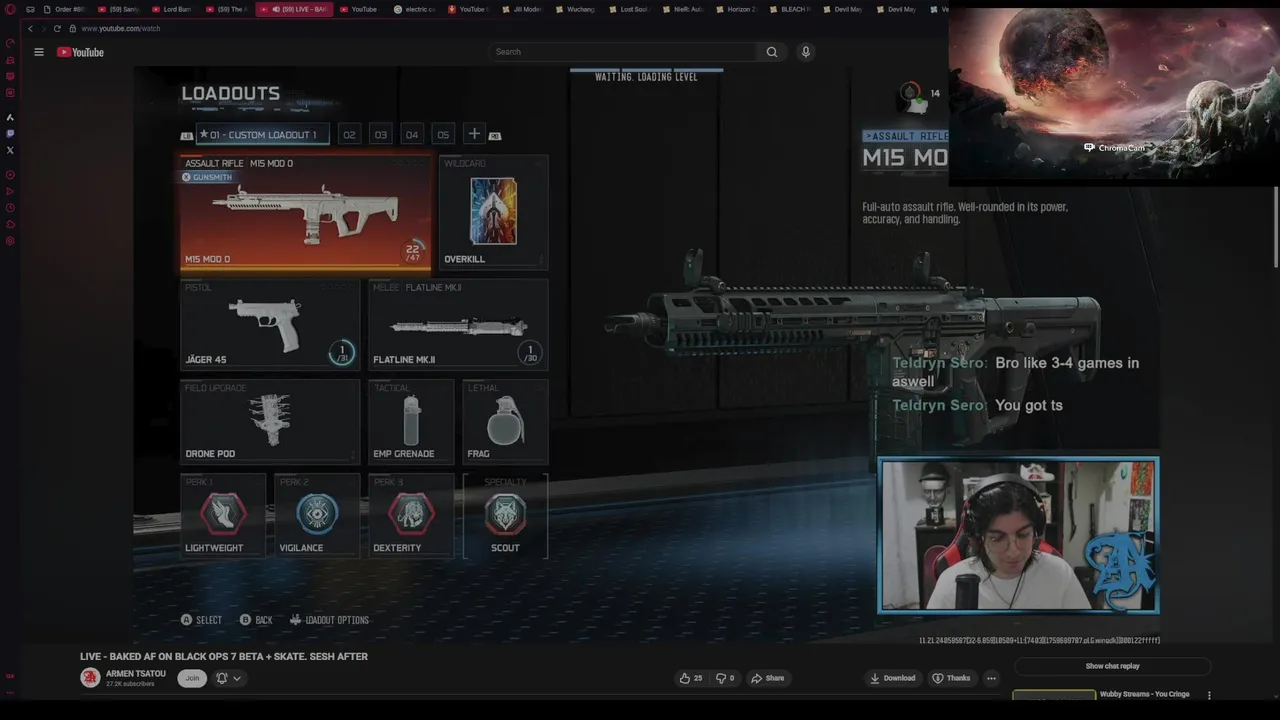The image size is (1280, 720).
Task: Click the notification bell for Armen Tsatou
Action: click(x=222, y=678)
